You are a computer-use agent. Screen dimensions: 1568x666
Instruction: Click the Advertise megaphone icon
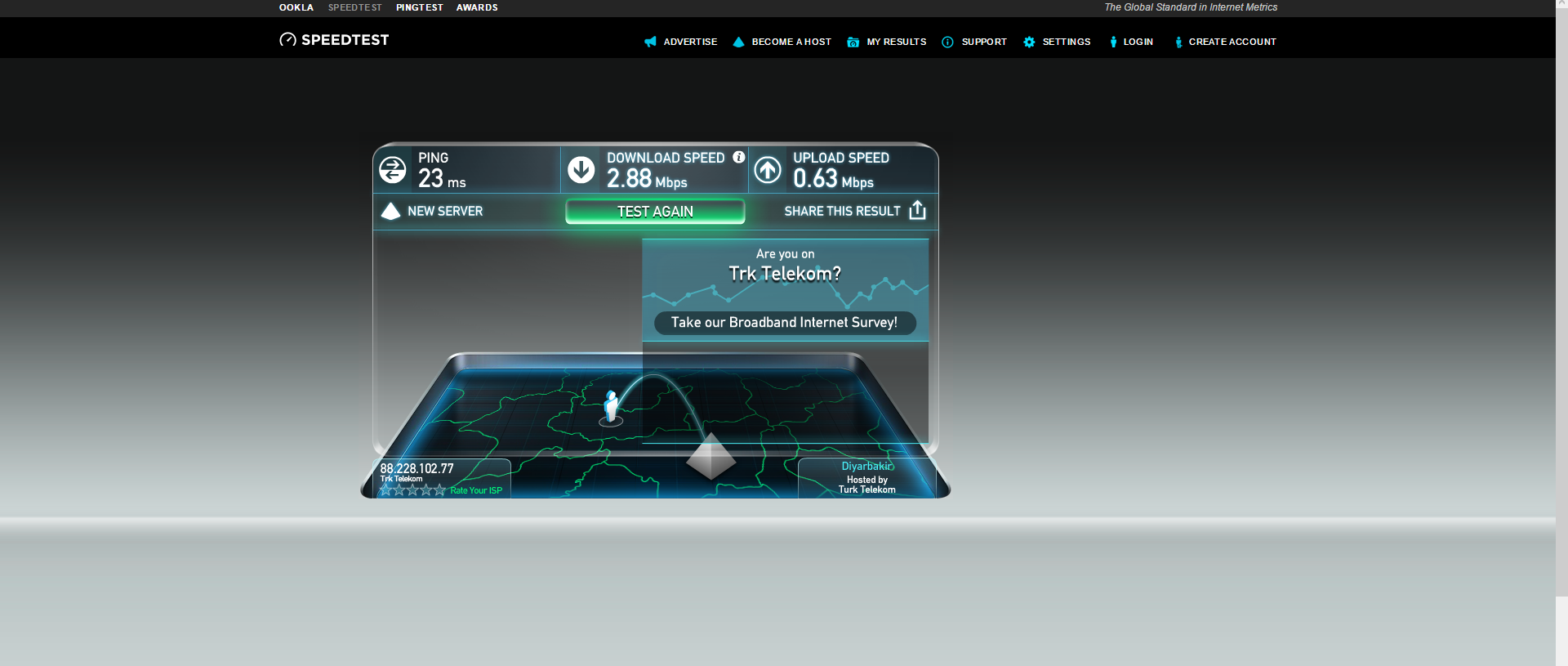pyautogui.click(x=650, y=42)
